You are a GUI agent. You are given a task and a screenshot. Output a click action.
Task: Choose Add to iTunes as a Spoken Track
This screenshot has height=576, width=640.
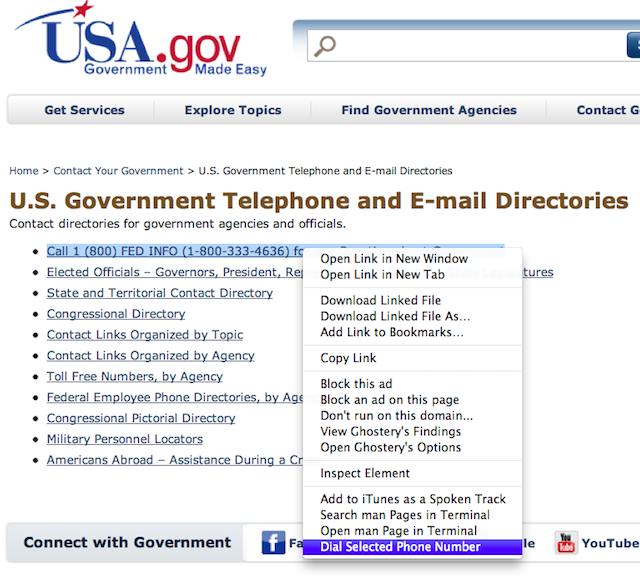click(x=412, y=499)
